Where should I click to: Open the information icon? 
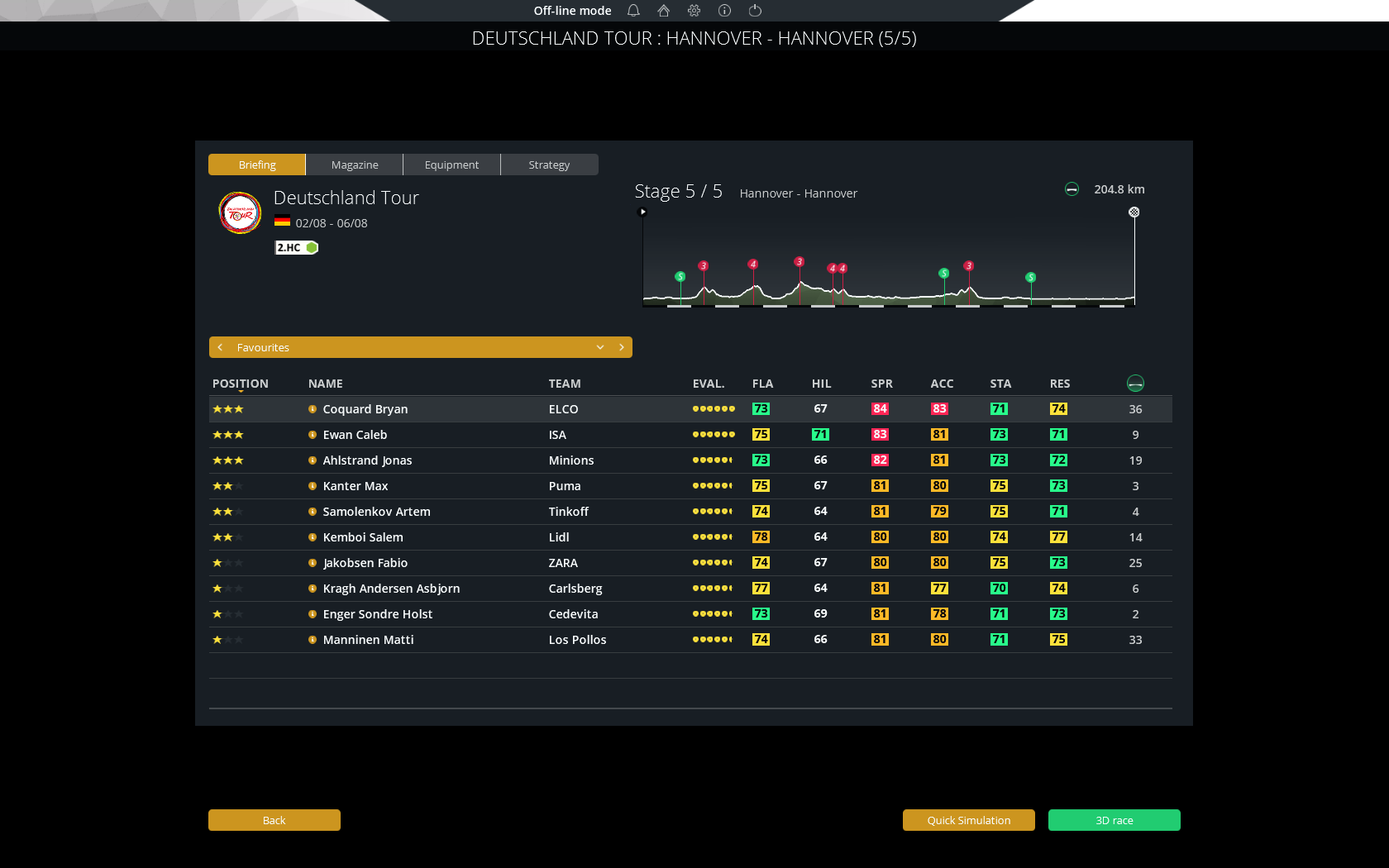tap(724, 11)
